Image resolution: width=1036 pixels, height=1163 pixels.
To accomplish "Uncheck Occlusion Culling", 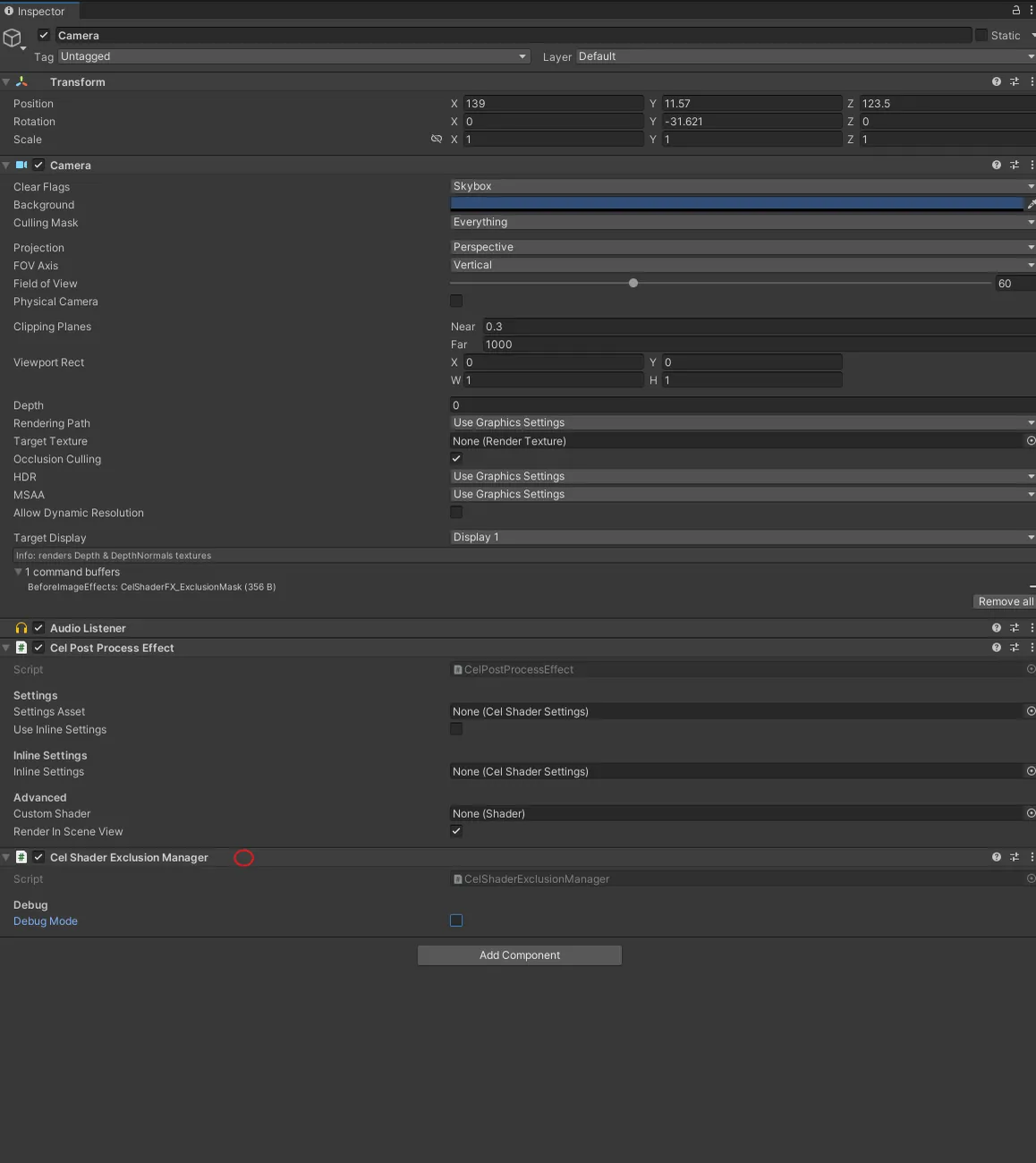I will click(456, 459).
